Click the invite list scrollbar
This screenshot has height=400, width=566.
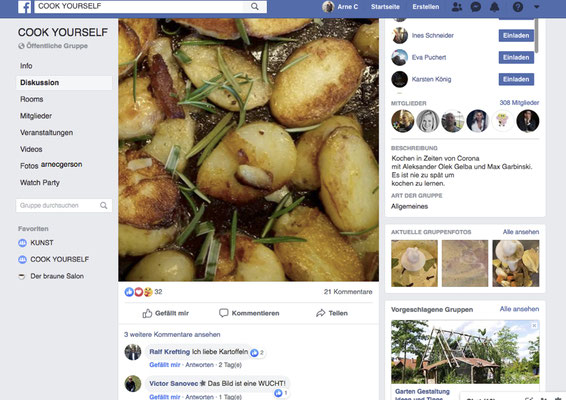[x=537, y=35]
